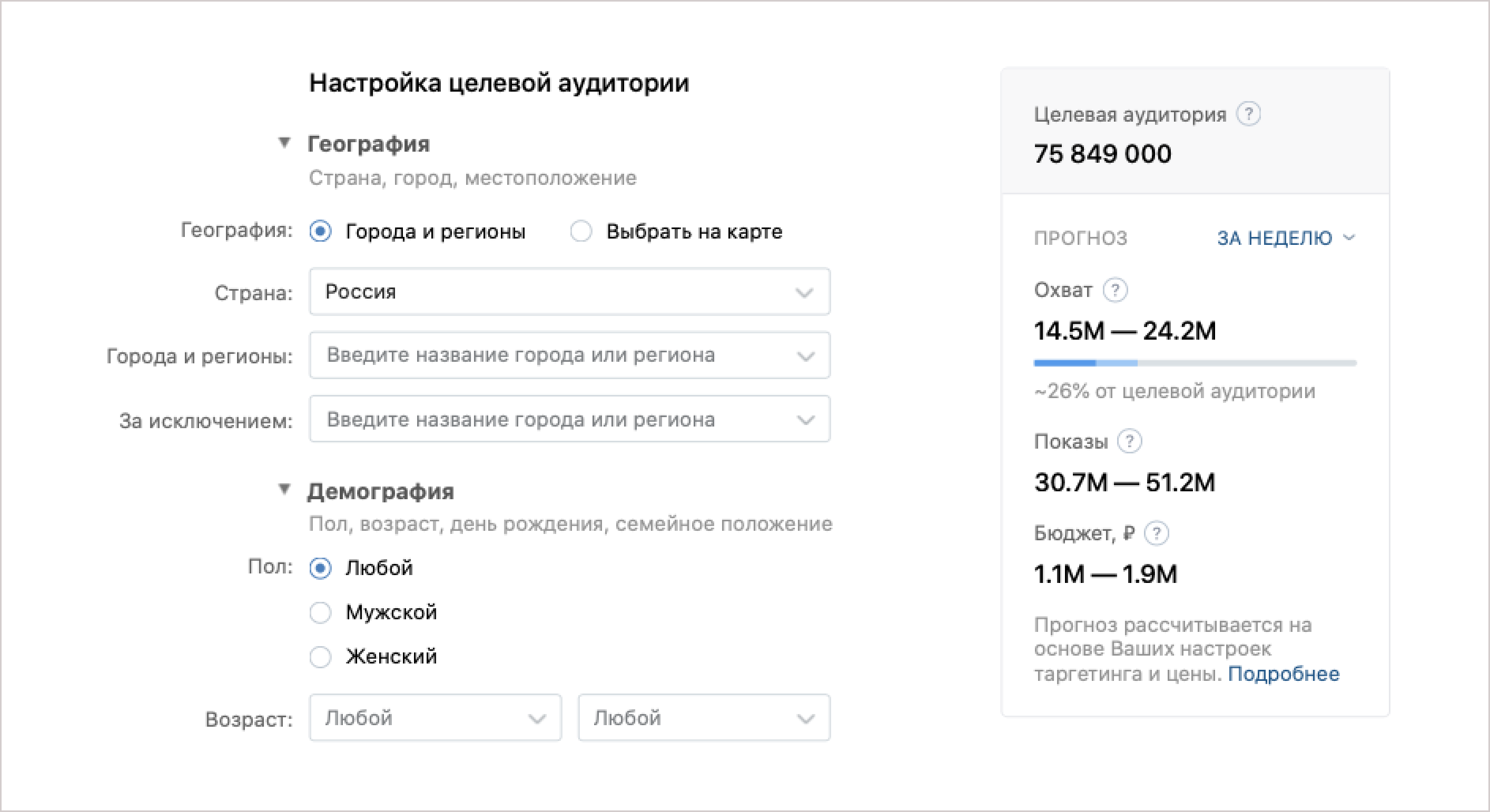Click the impressions value 30.7M — 51.2M
Image resolution: width=1490 pixels, height=812 pixels.
click(1125, 482)
